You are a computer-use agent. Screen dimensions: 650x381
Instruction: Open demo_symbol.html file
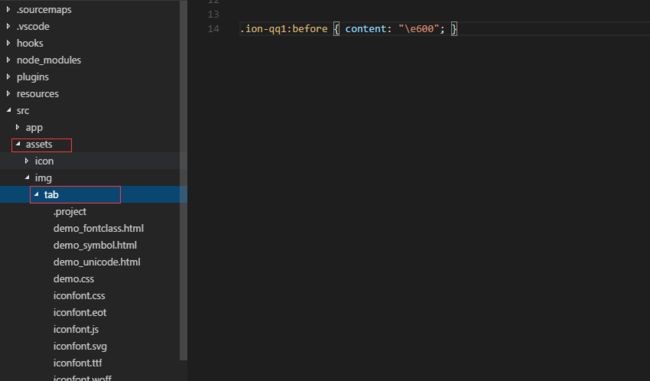95,245
